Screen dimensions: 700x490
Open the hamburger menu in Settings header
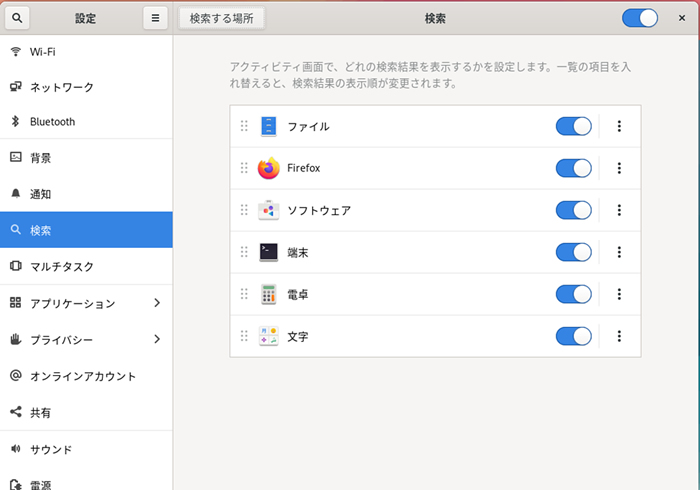tap(154, 18)
